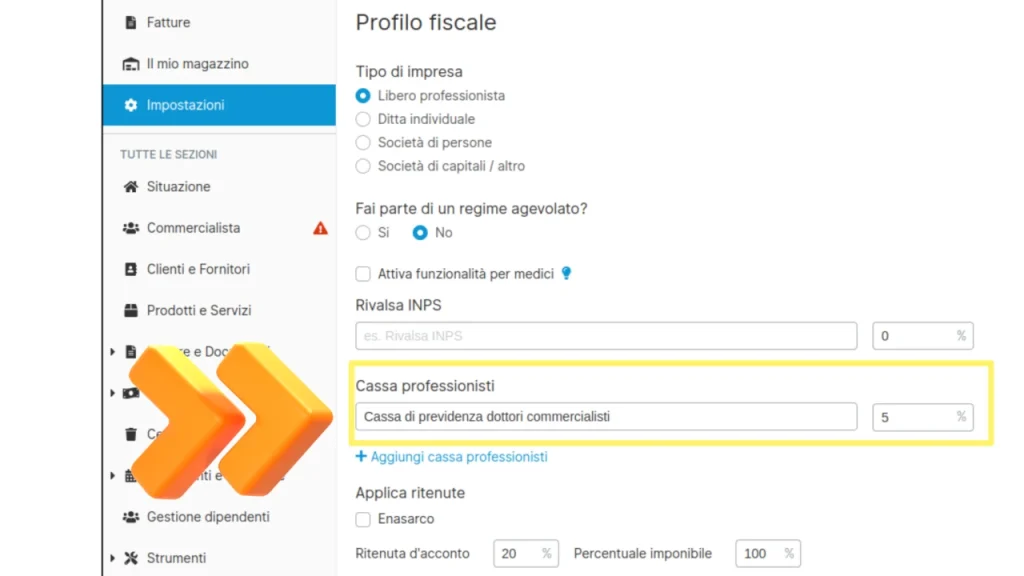Click the Cassa professionisti name field
The height and width of the screenshot is (576, 1024).
(x=606, y=417)
